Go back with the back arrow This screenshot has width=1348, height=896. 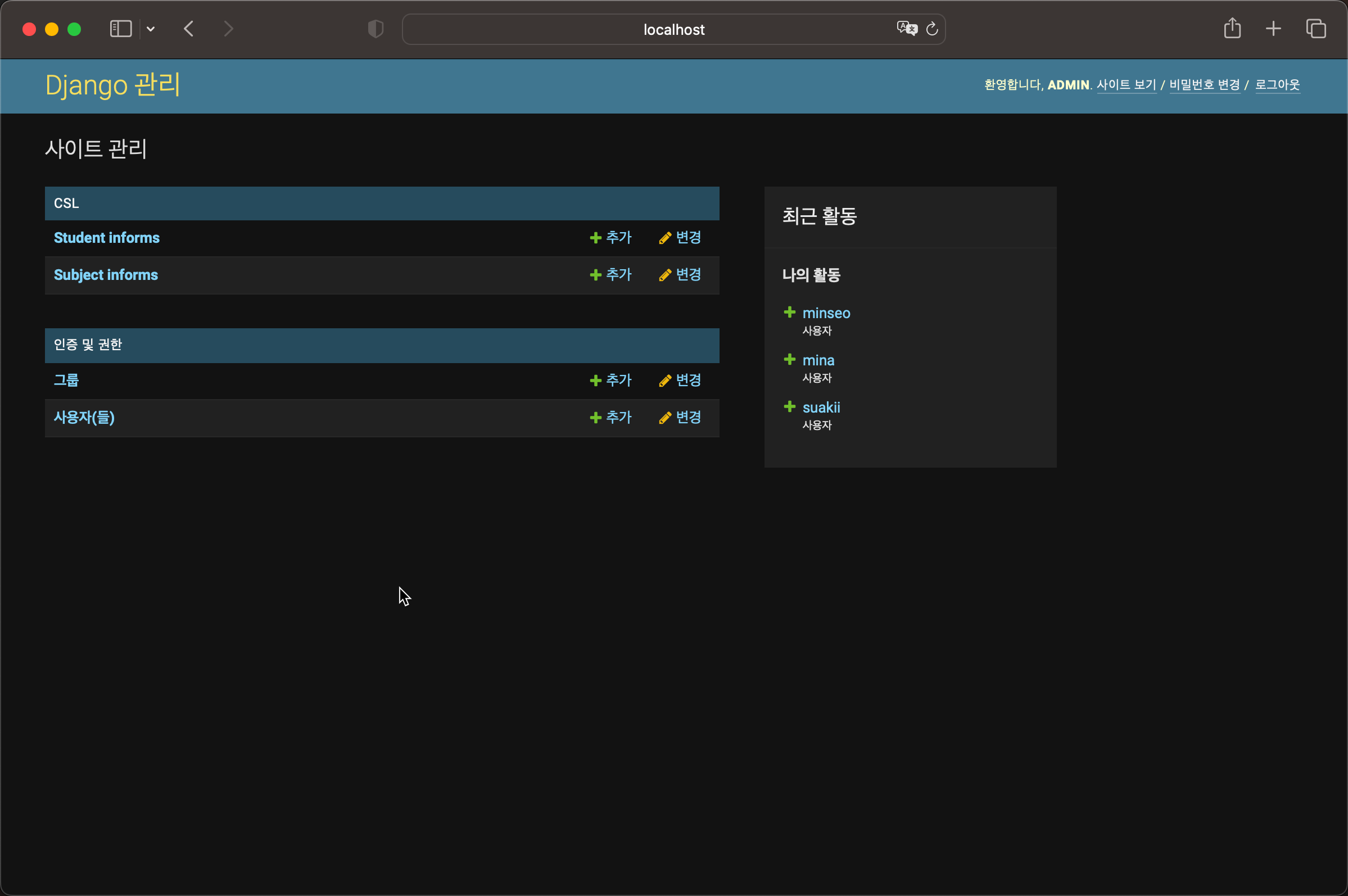(x=189, y=29)
